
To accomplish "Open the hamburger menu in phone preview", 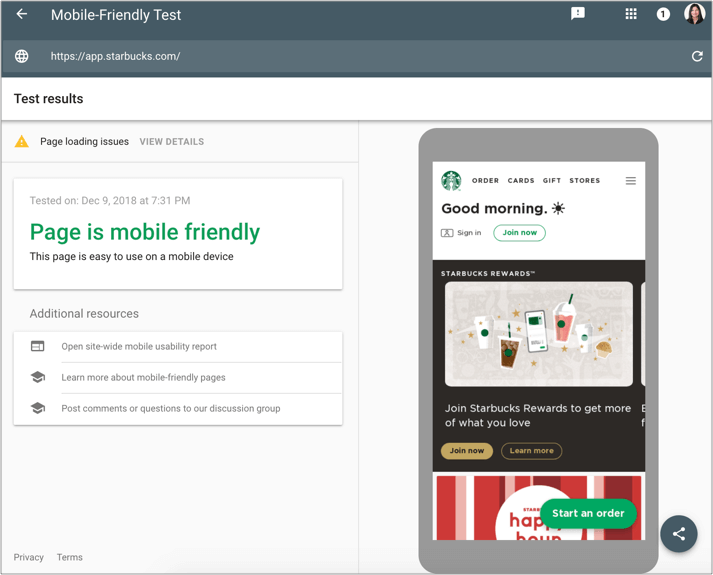I will (630, 181).
